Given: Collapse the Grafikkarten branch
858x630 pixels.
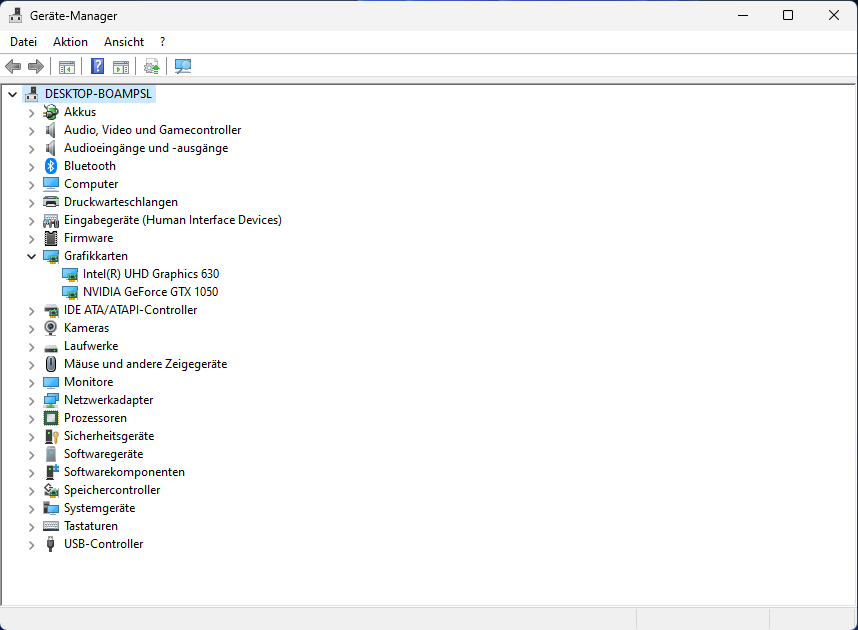Looking at the screenshot, I should pyautogui.click(x=31, y=255).
